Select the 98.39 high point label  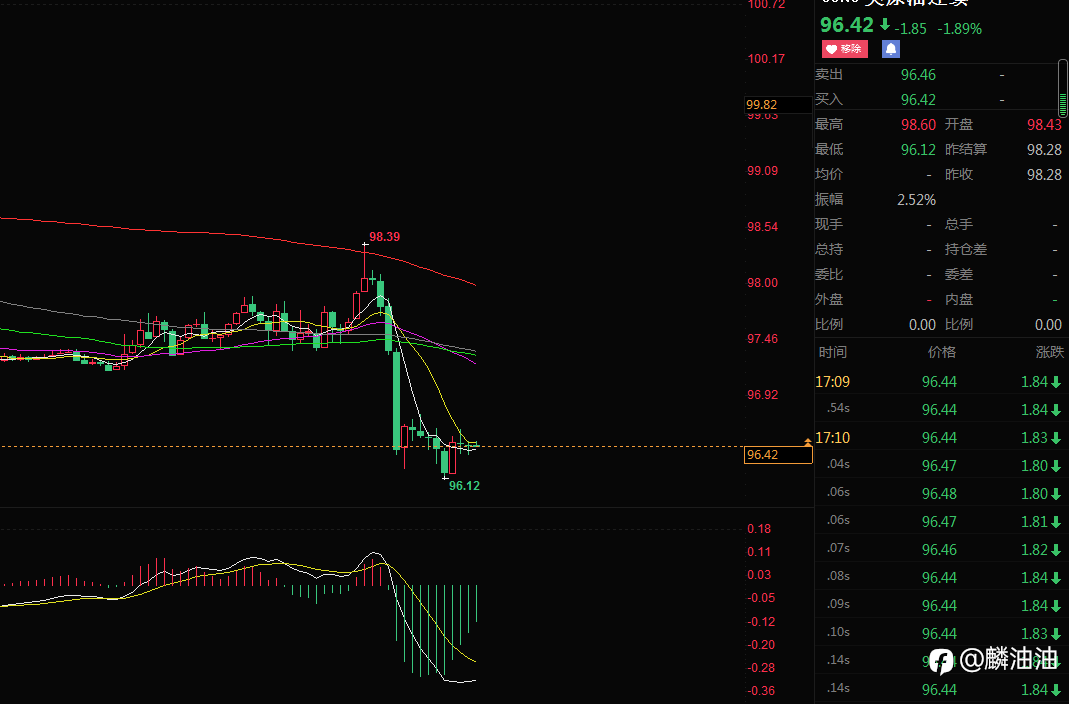pos(385,237)
